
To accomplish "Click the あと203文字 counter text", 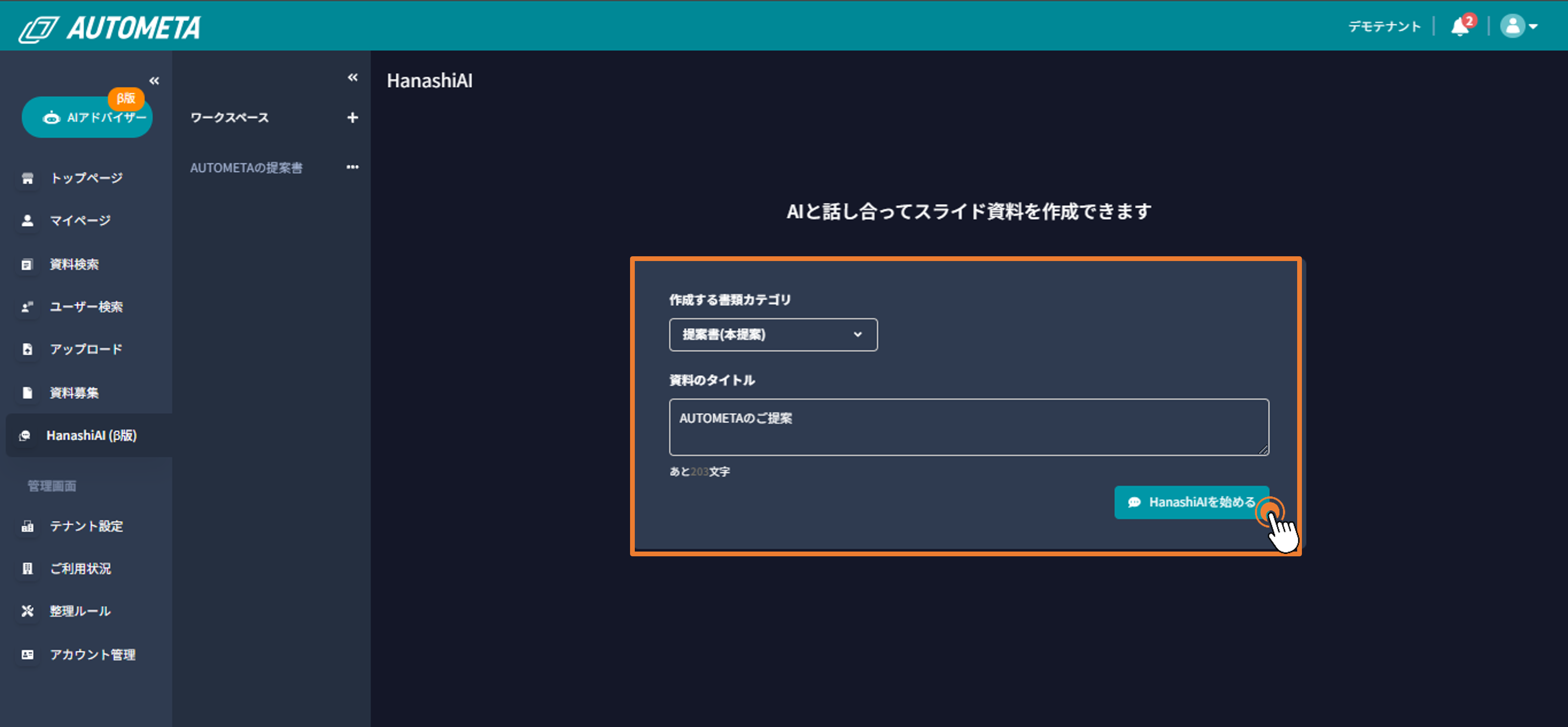I will coord(699,471).
